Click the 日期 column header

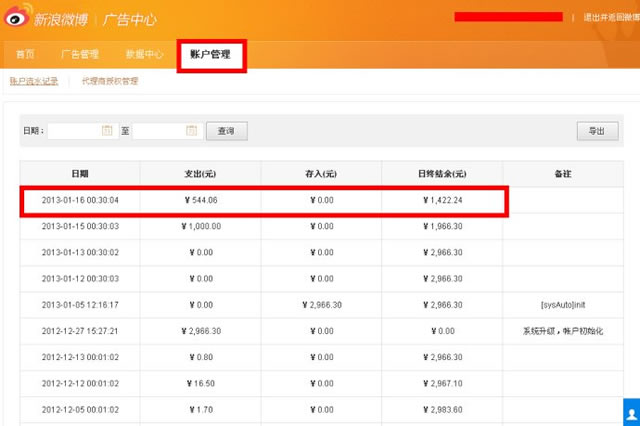pos(79,174)
